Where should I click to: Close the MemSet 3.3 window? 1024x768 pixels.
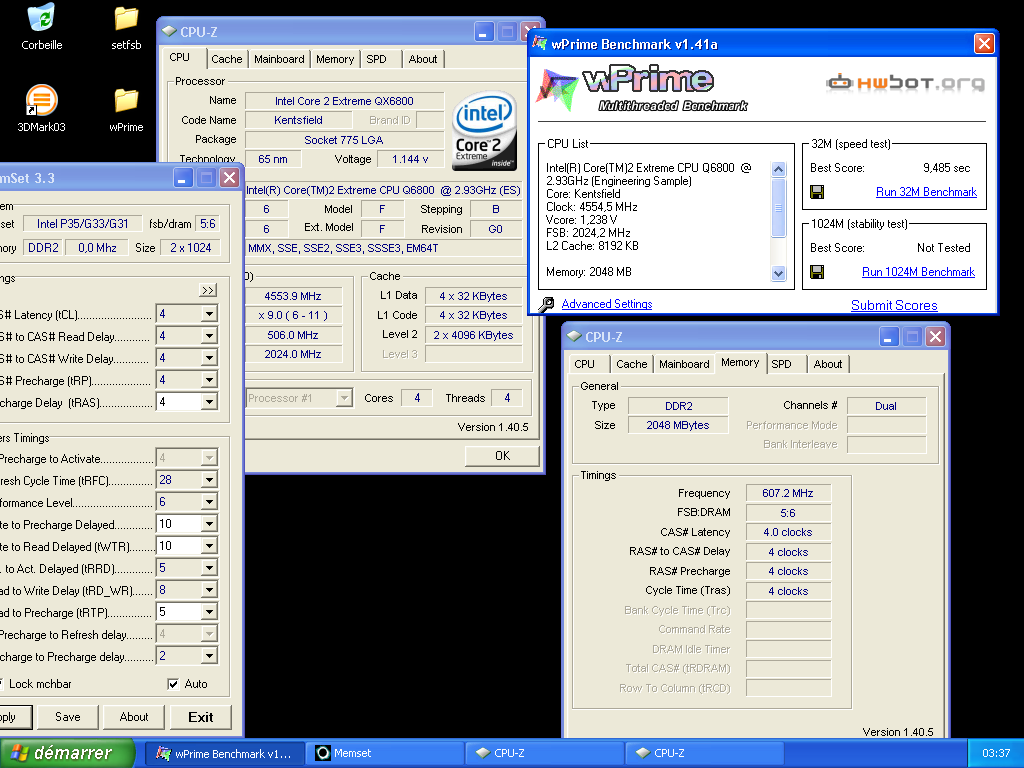pyautogui.click(x=229, y=178)
